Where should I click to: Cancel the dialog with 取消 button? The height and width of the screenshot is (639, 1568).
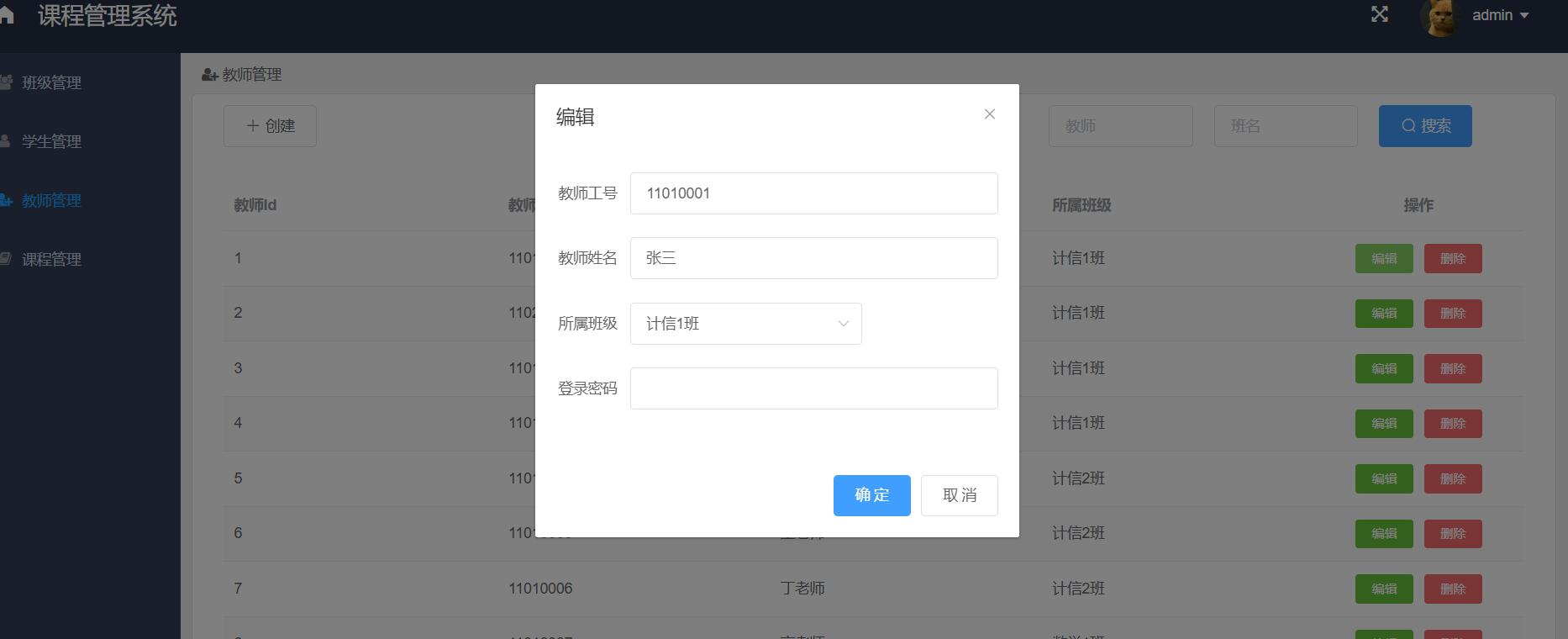[x=960, y=495]
